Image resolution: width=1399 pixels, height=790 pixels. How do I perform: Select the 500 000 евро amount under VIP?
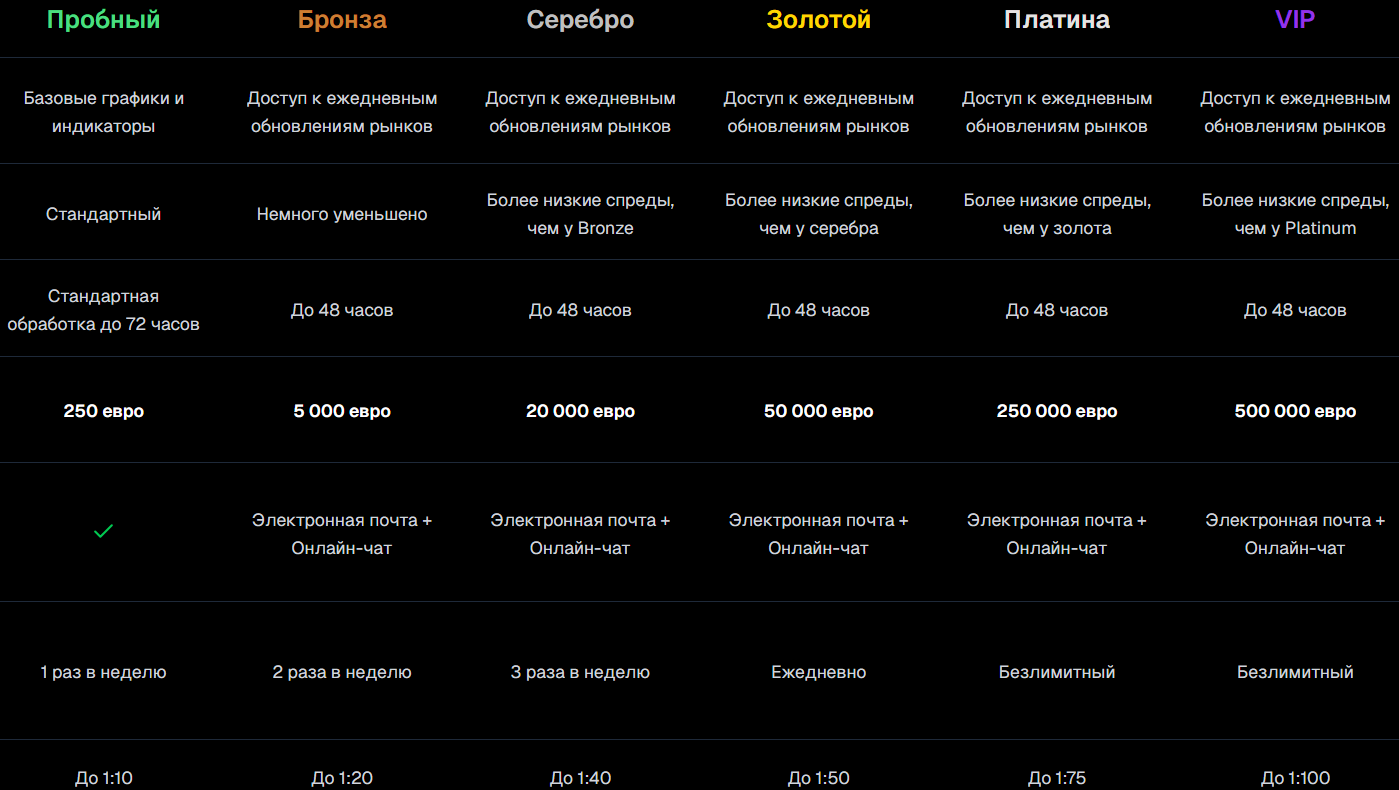1294,410
